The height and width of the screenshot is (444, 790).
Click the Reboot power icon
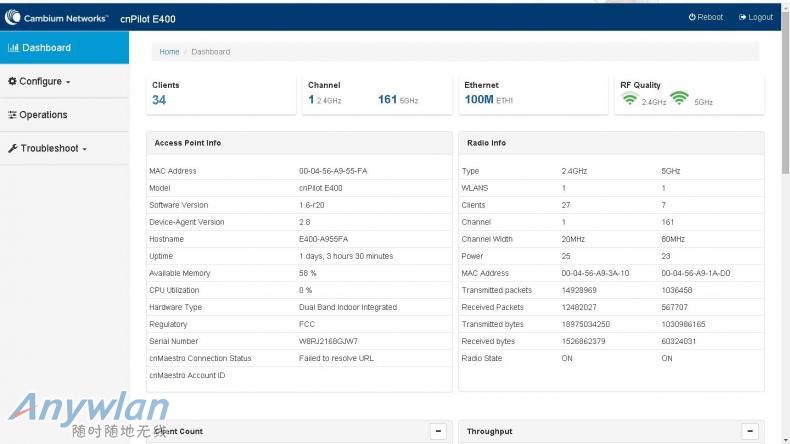(x=692, y=17)
